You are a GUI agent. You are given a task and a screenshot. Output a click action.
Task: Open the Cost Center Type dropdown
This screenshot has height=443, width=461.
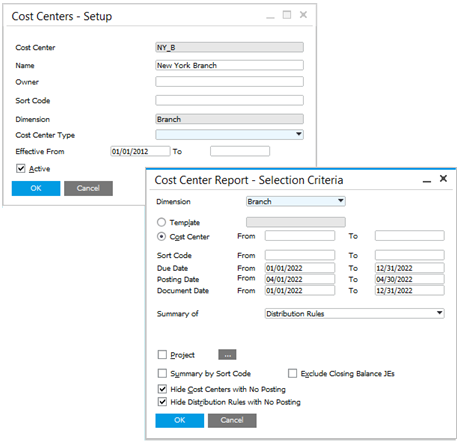coord(229,135)
